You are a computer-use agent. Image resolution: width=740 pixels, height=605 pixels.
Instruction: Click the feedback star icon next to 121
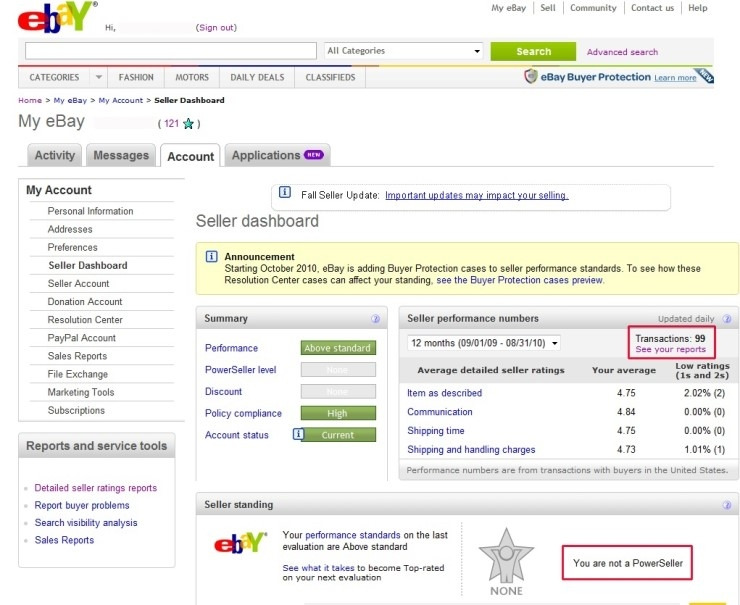tap(188, 124)
